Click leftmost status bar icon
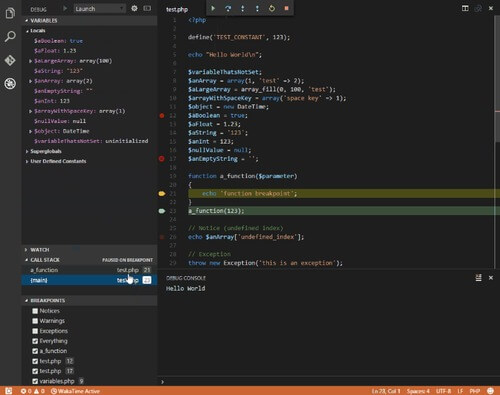Viewport: 500px width, 395px height. pyautogui.click(x=9, y=391)
